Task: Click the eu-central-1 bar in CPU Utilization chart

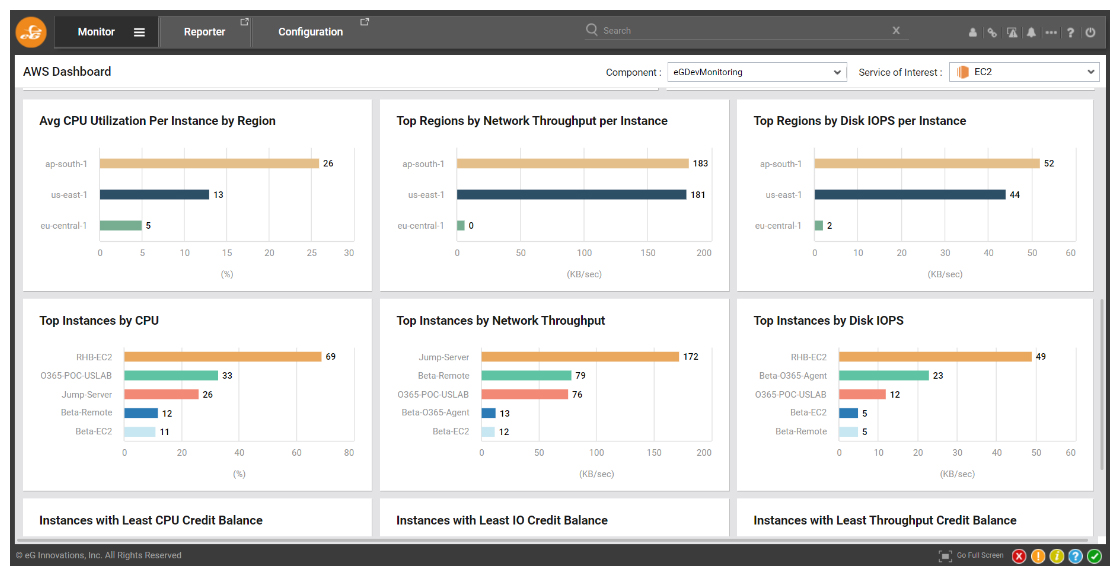Action: tap(121, 226)
